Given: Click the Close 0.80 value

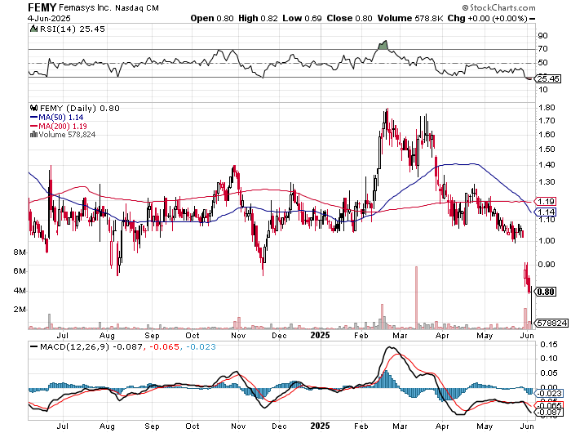Looking at the screenshot, I should click(x=349, y=18).
